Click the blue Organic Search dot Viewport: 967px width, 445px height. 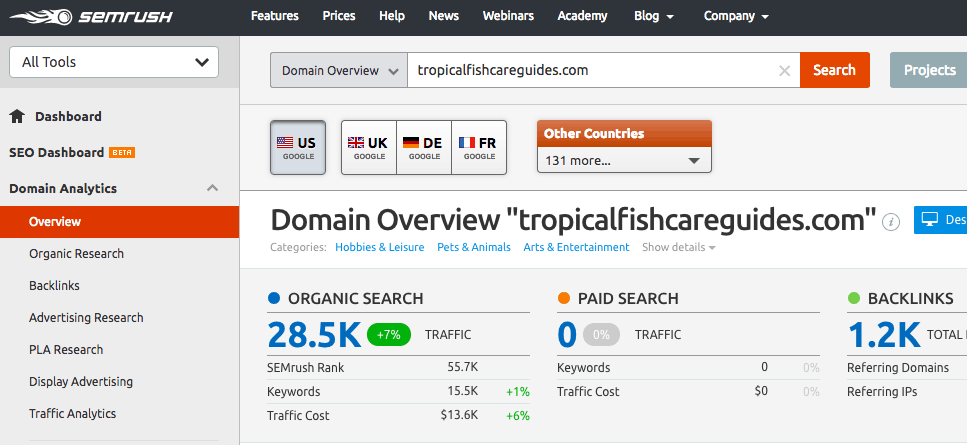coord(274,298)
